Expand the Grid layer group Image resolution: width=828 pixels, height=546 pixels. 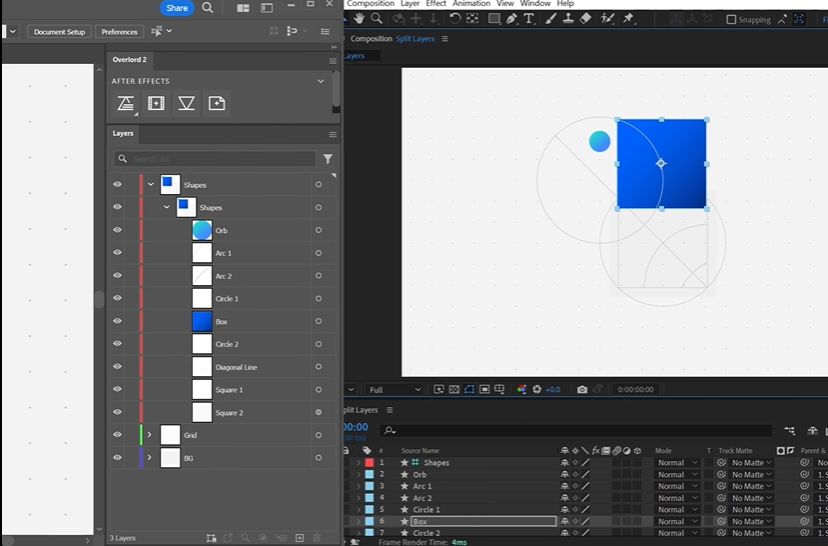149,435
